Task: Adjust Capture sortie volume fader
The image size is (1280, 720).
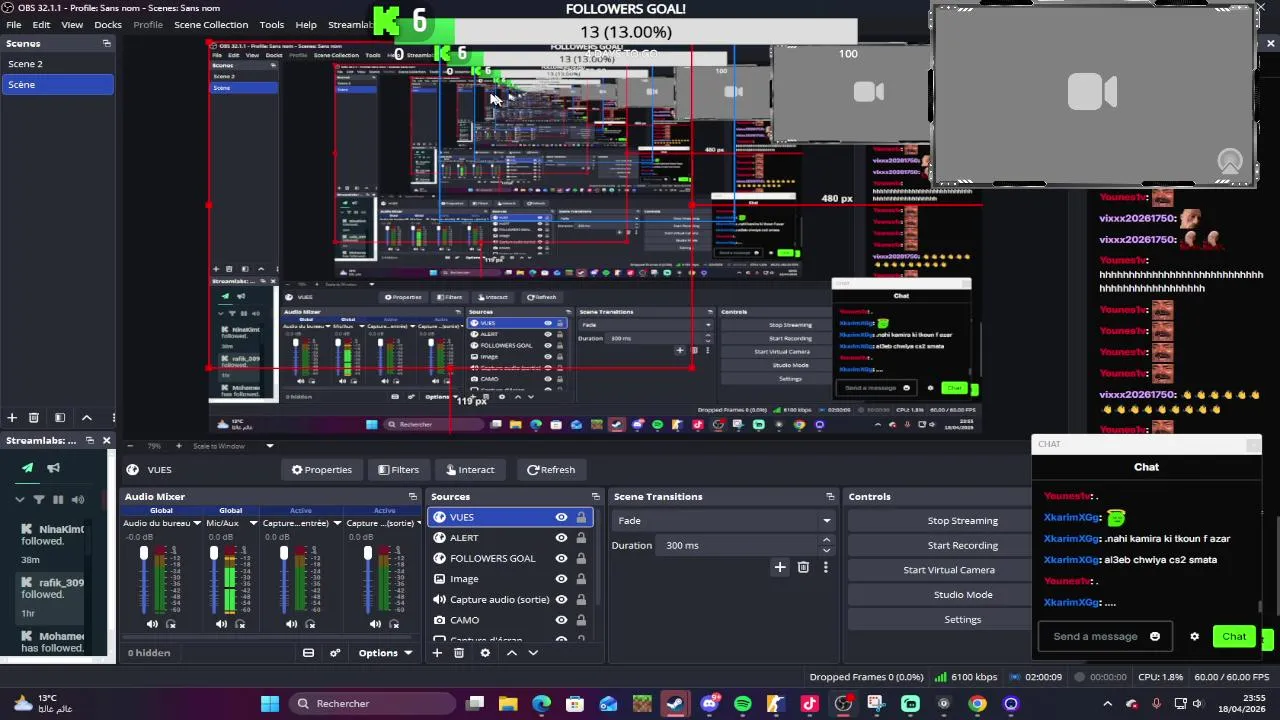Action: [x=368, y=553]
